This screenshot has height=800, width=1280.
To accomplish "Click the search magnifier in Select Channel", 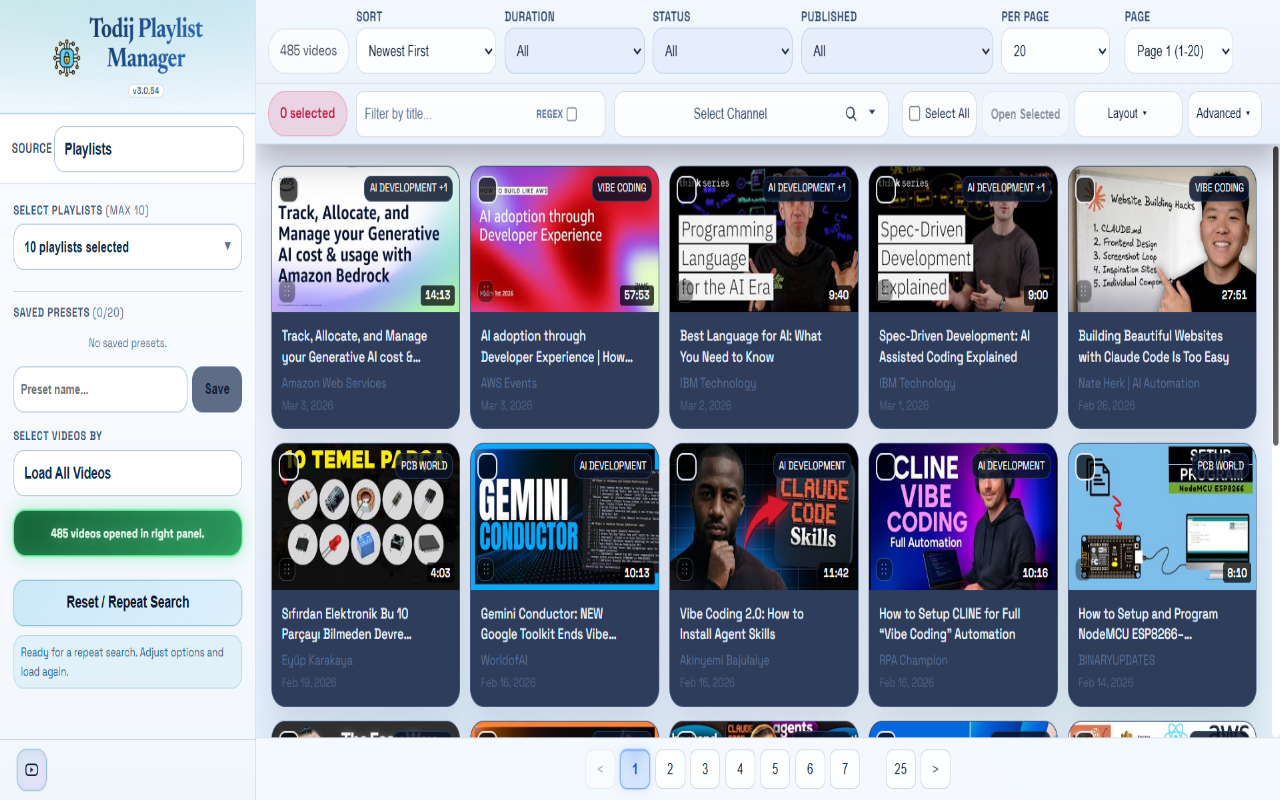I will pos(851,114).
